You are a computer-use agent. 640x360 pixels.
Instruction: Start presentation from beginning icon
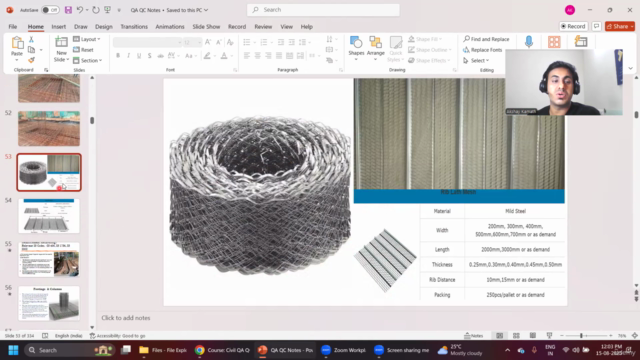pos(107,10)
